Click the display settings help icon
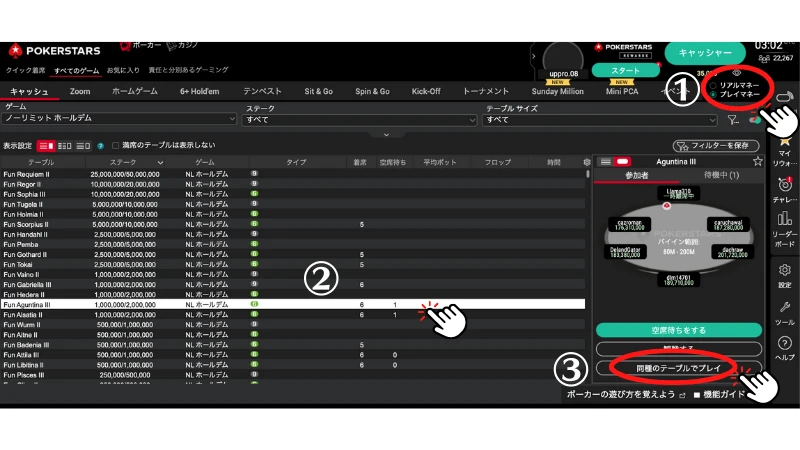800x450 pixels. click(x=101, y=146)
